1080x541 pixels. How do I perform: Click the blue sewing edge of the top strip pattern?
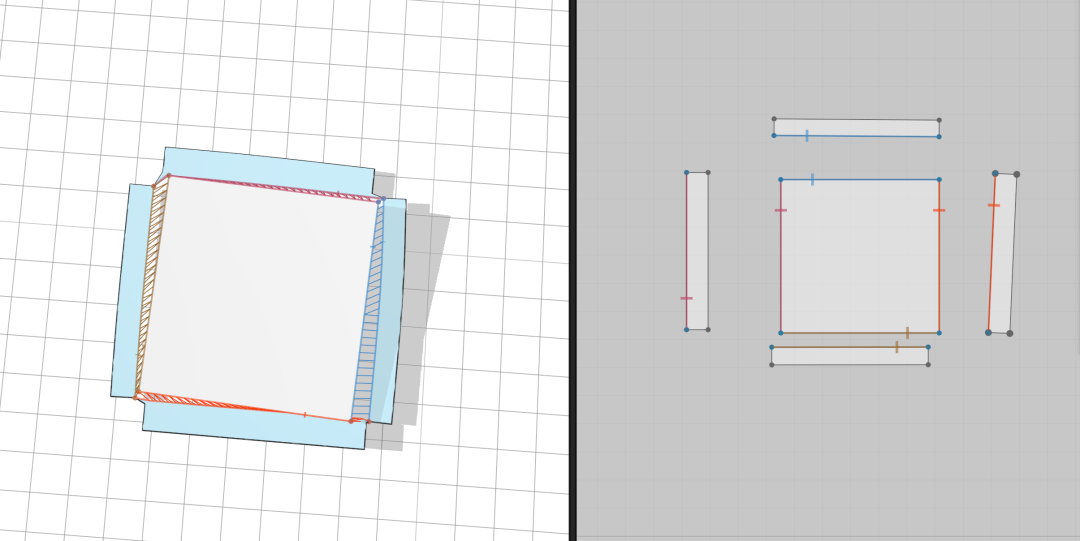(x=856, y=136)
